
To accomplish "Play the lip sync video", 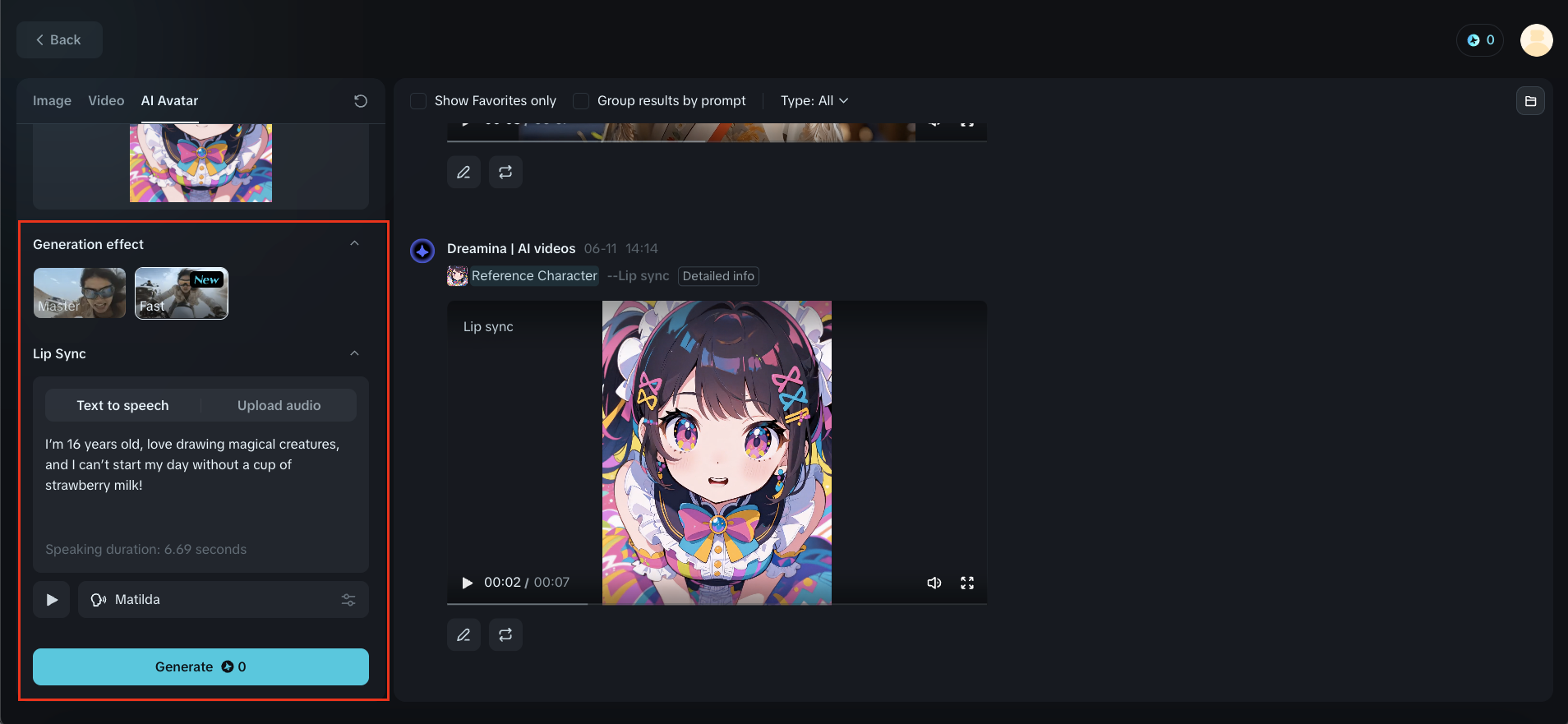I will click(467, 583).
